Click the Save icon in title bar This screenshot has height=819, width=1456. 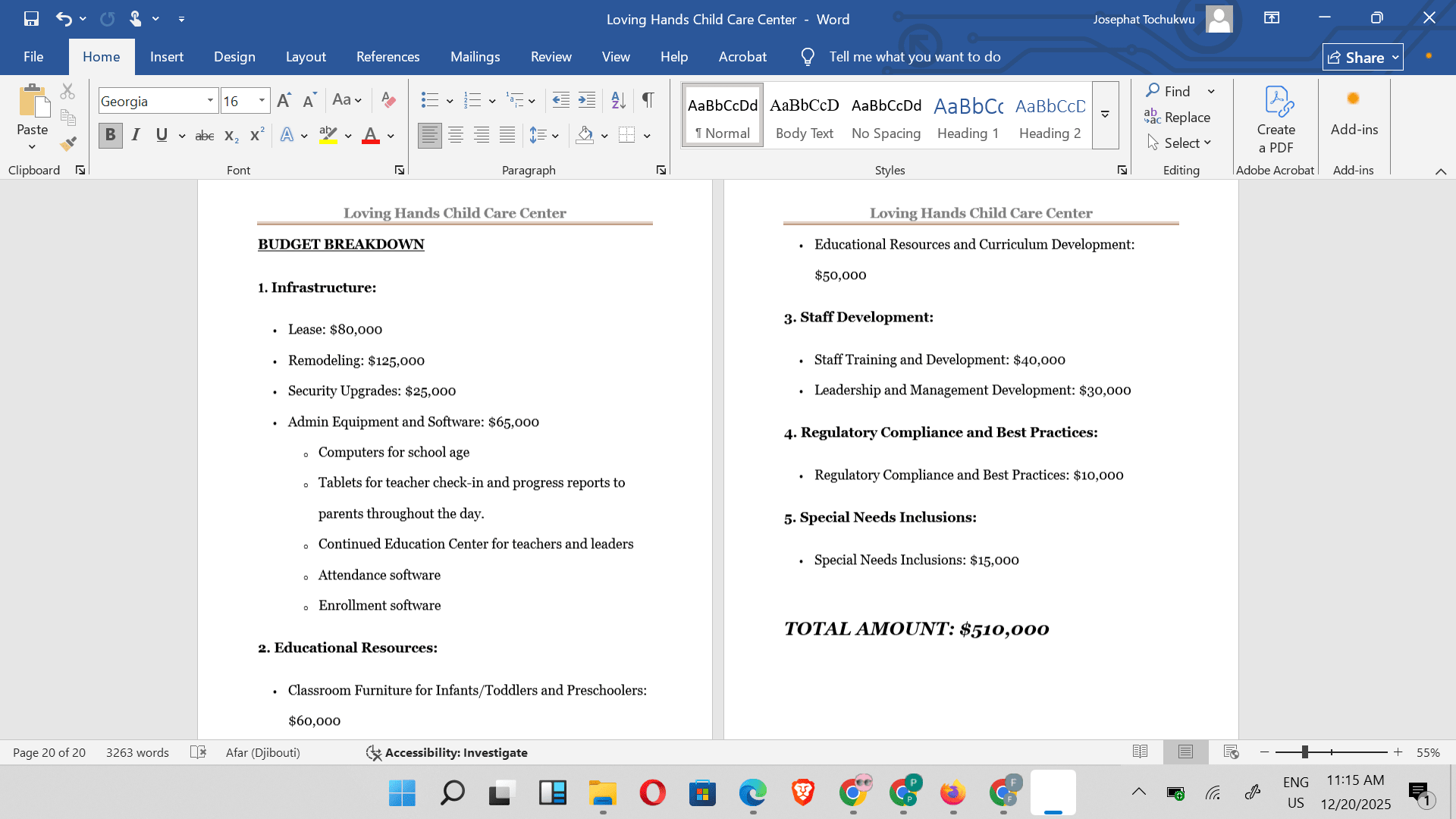click(x=31, y=19)
